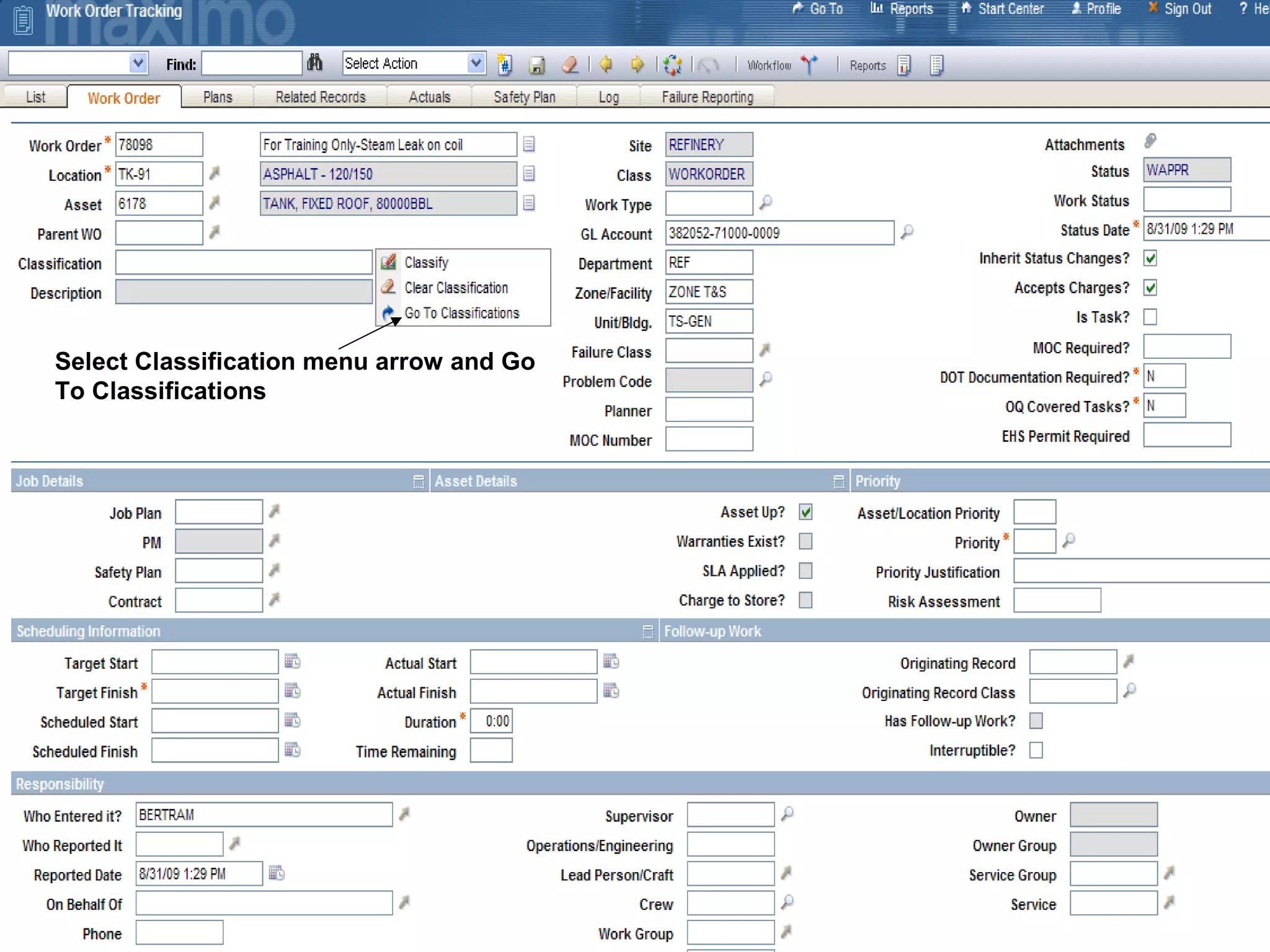The width and height of the screenshot is (1270, 952).
Task: Check the Warranties Exist checkbox
Action: (806, 541)
